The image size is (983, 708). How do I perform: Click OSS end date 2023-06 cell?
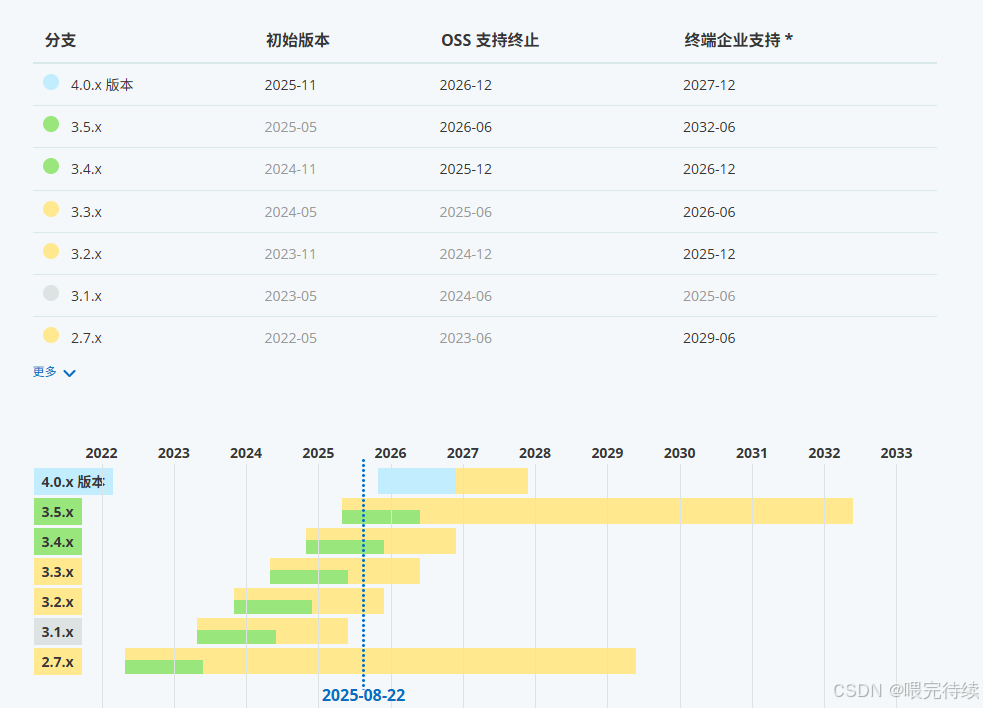click(466, 338)
